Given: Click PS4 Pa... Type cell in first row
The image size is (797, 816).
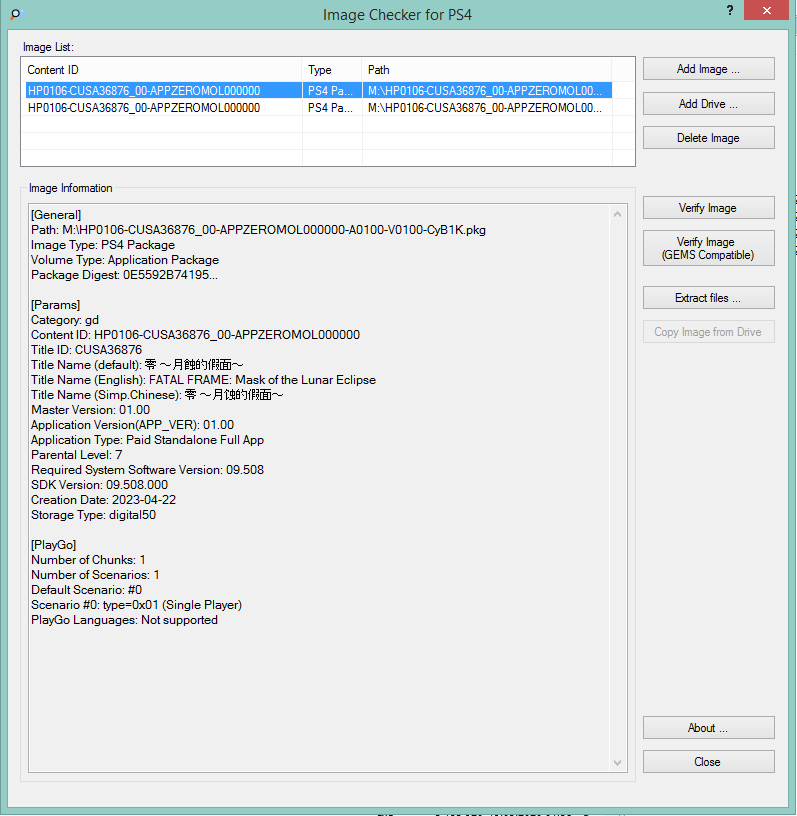Looking at the screenshot, I should pos(331,91).
